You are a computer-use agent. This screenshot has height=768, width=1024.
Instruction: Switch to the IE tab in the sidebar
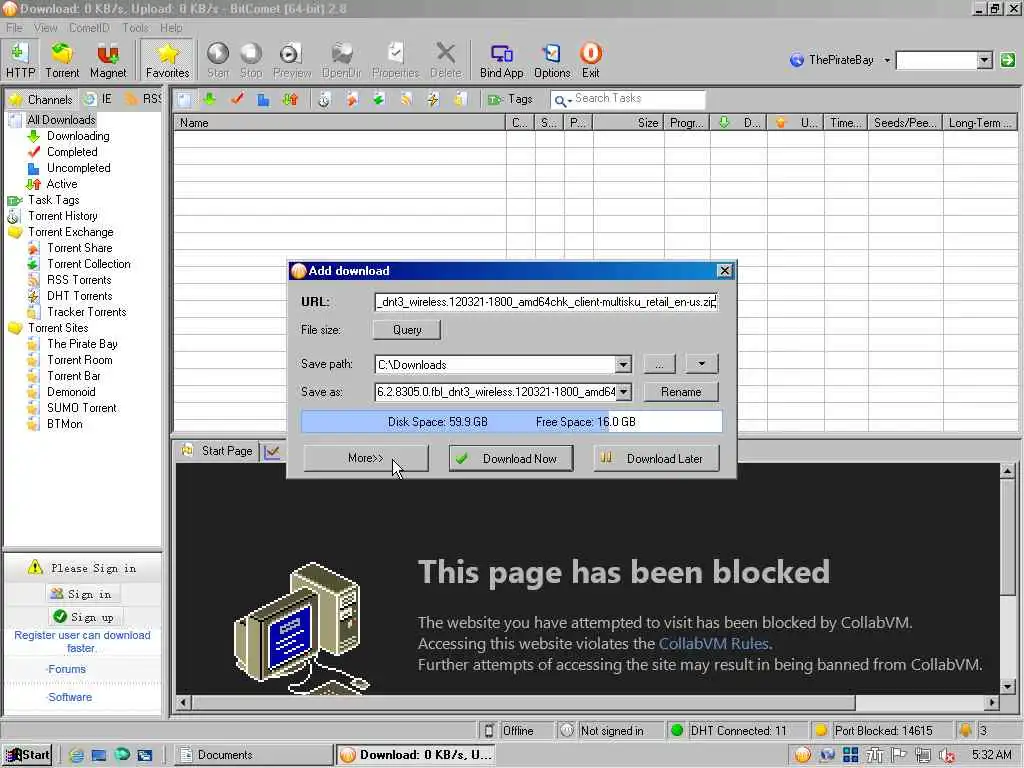[x=99, y=99]
